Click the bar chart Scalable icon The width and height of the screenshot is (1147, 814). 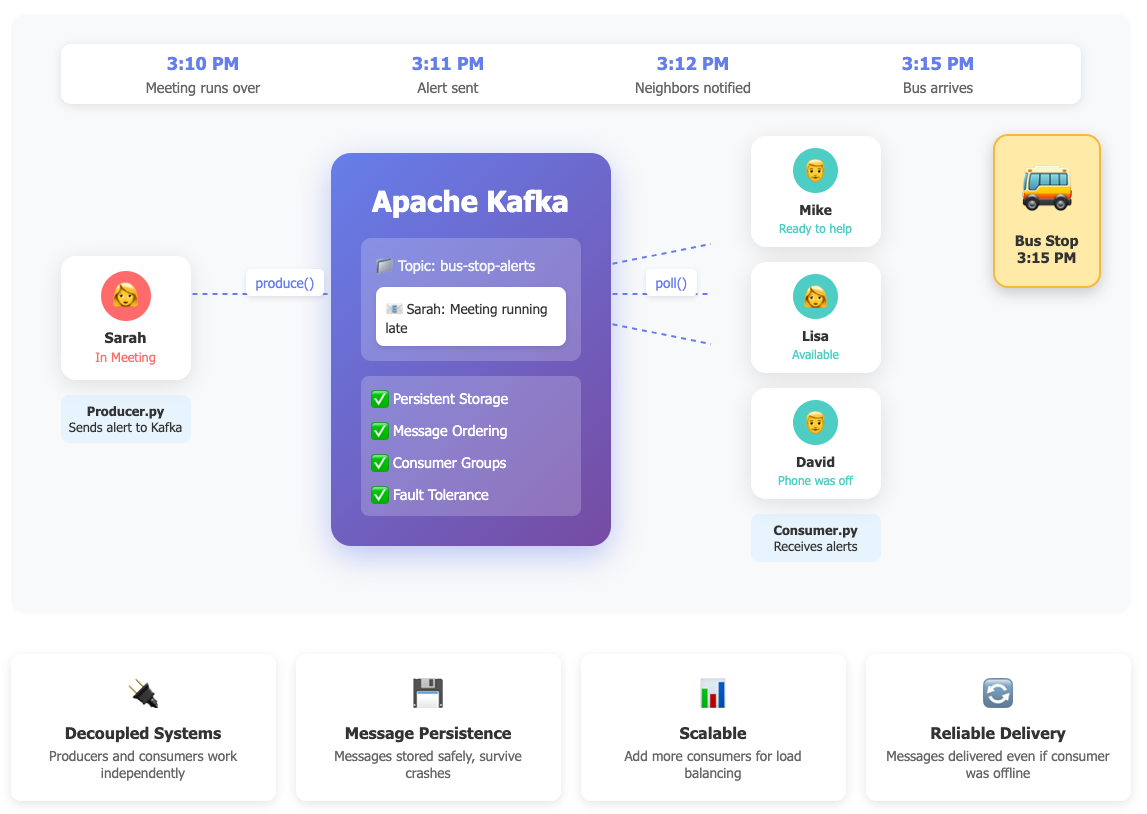[x=713, y=693]
